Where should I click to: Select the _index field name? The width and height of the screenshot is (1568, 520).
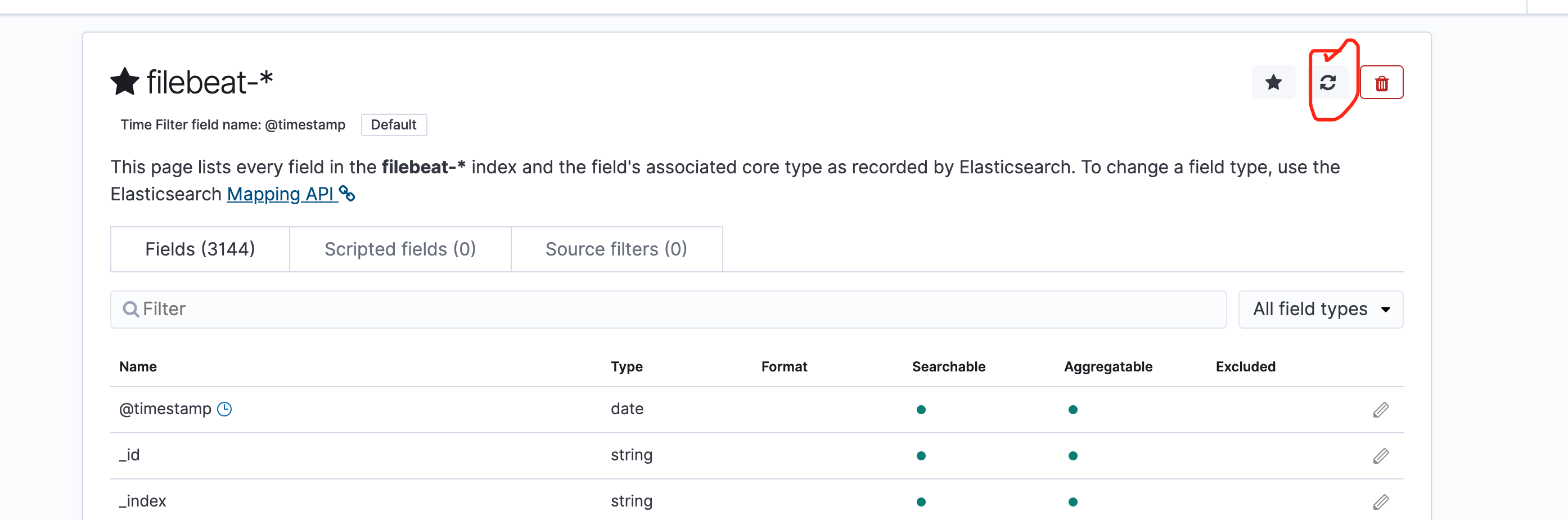click(x=143, y=501)
